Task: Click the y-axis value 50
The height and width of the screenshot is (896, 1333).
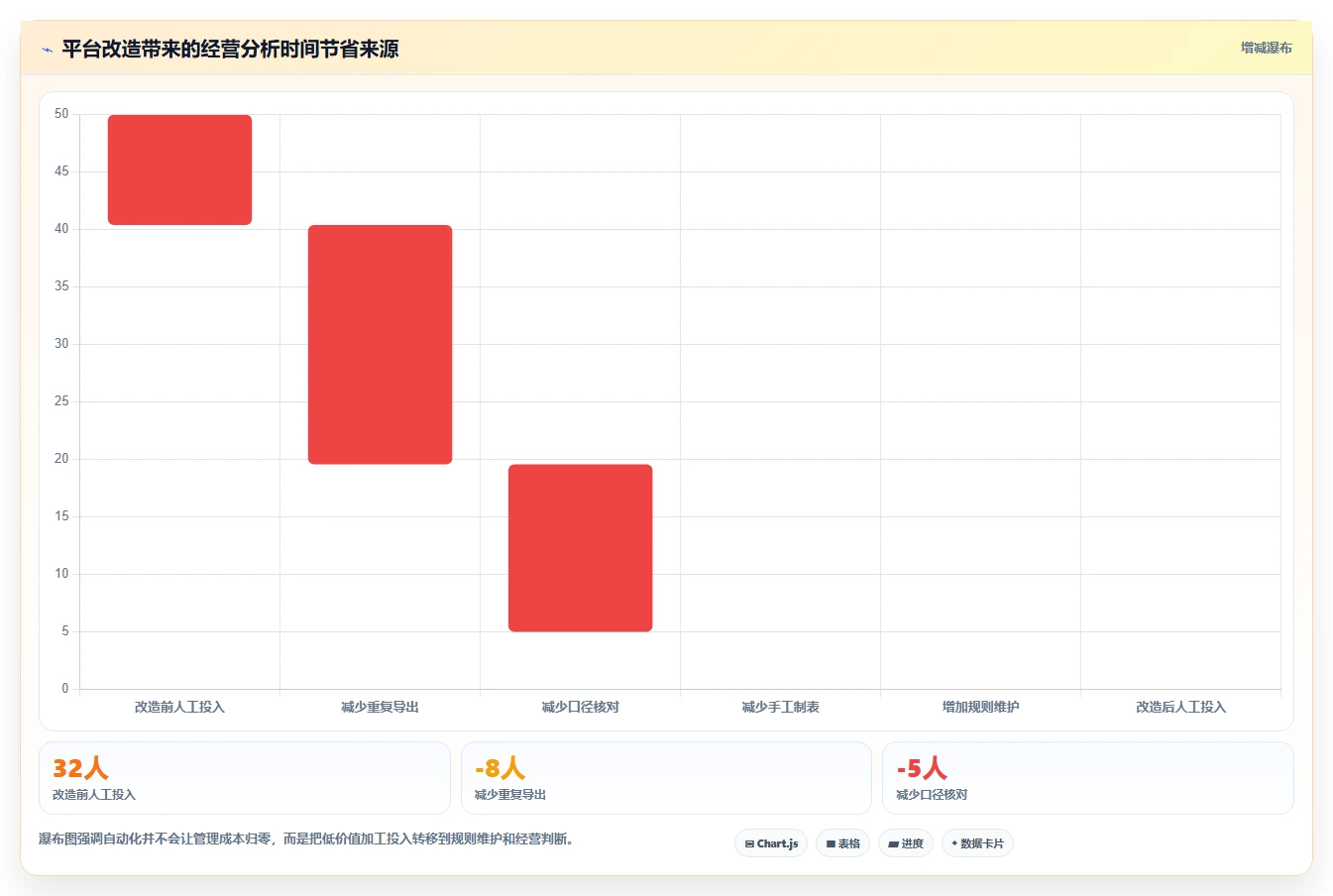Action: click(x=61, y=114)
